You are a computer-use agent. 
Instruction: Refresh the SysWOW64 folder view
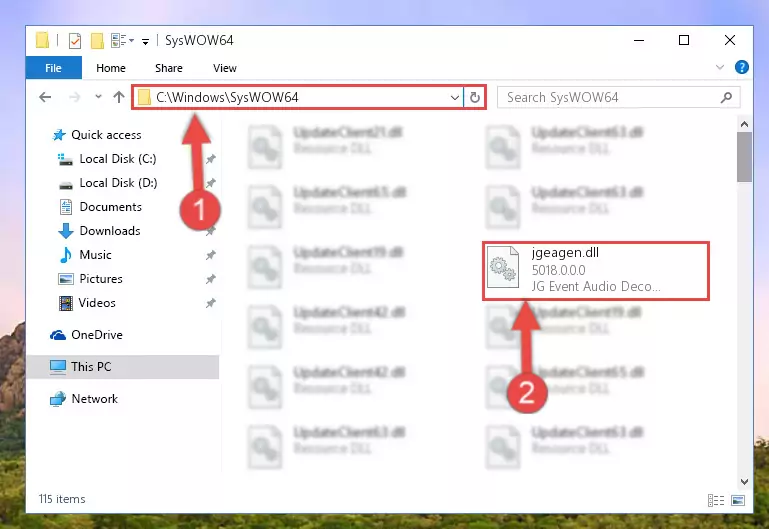[x=474, y=98]
